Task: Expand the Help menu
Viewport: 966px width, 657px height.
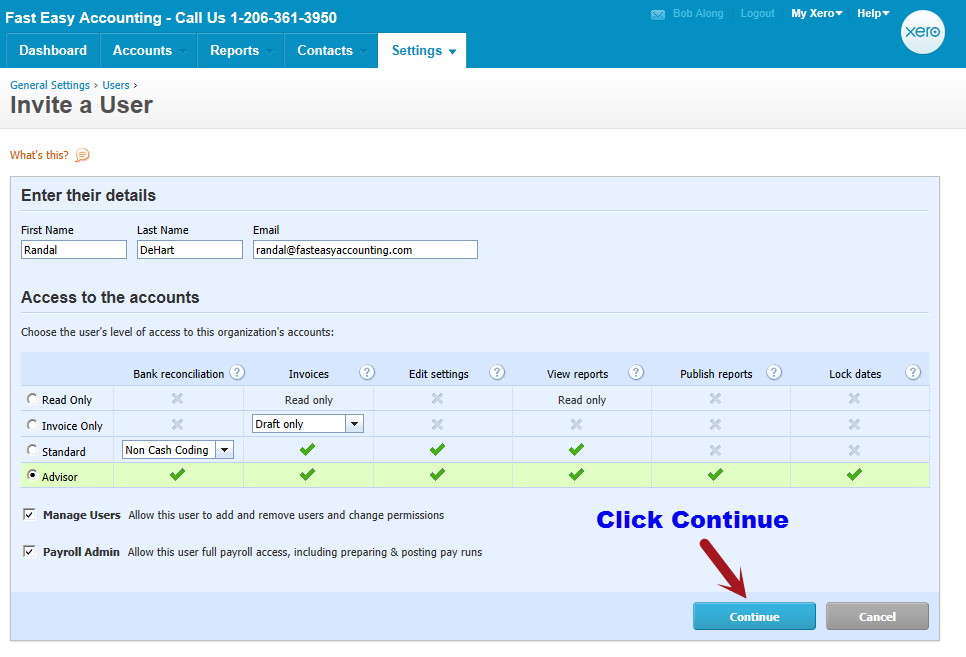Action: pyautogui.click(x=873, y=14)
